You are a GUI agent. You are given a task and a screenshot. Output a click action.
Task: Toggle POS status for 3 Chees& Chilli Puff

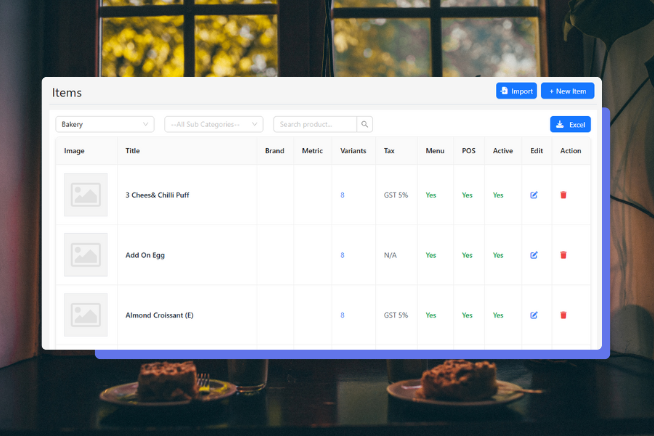(x=467, y=195)
